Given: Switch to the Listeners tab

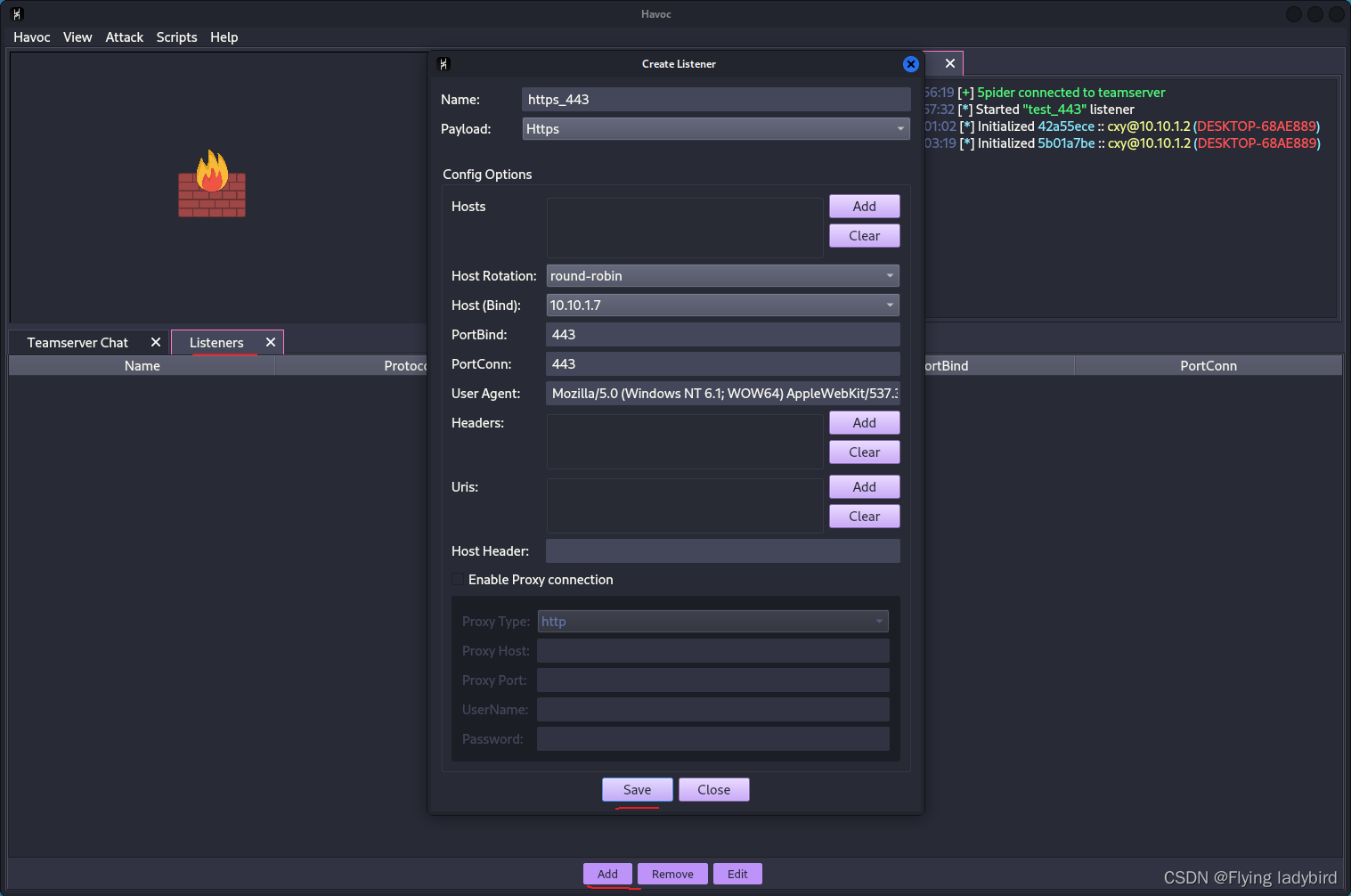Looking at the screenshot, I should (x=216, y=343).
